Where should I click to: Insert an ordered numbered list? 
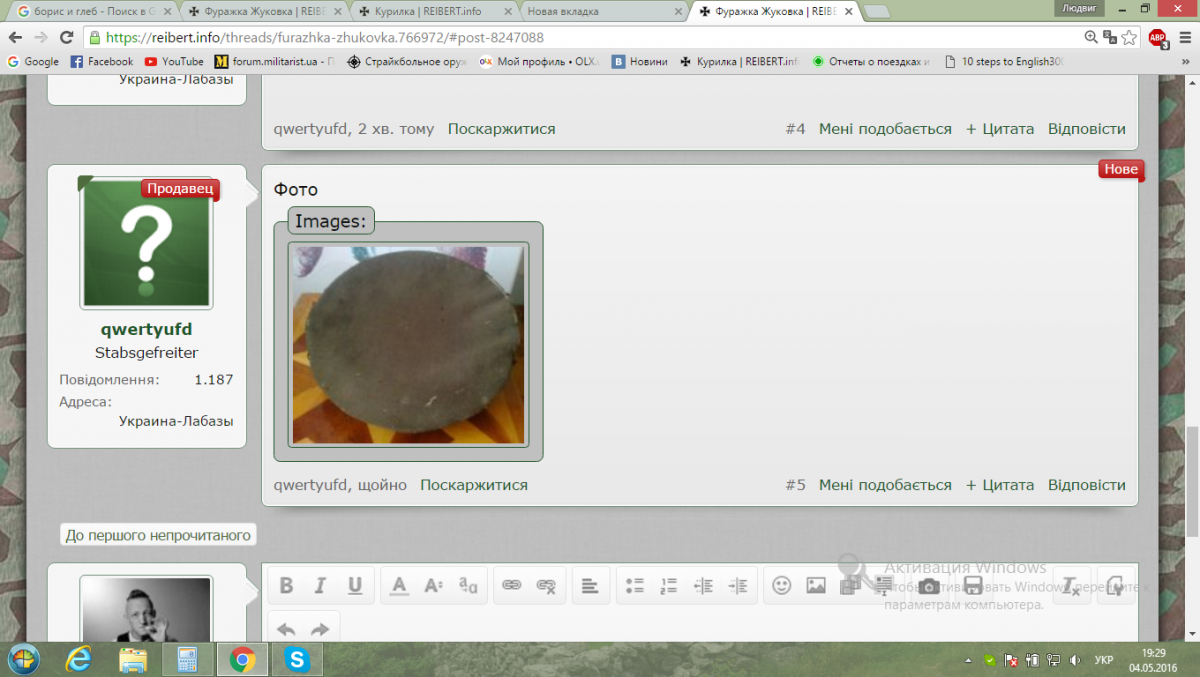(669, 586)
